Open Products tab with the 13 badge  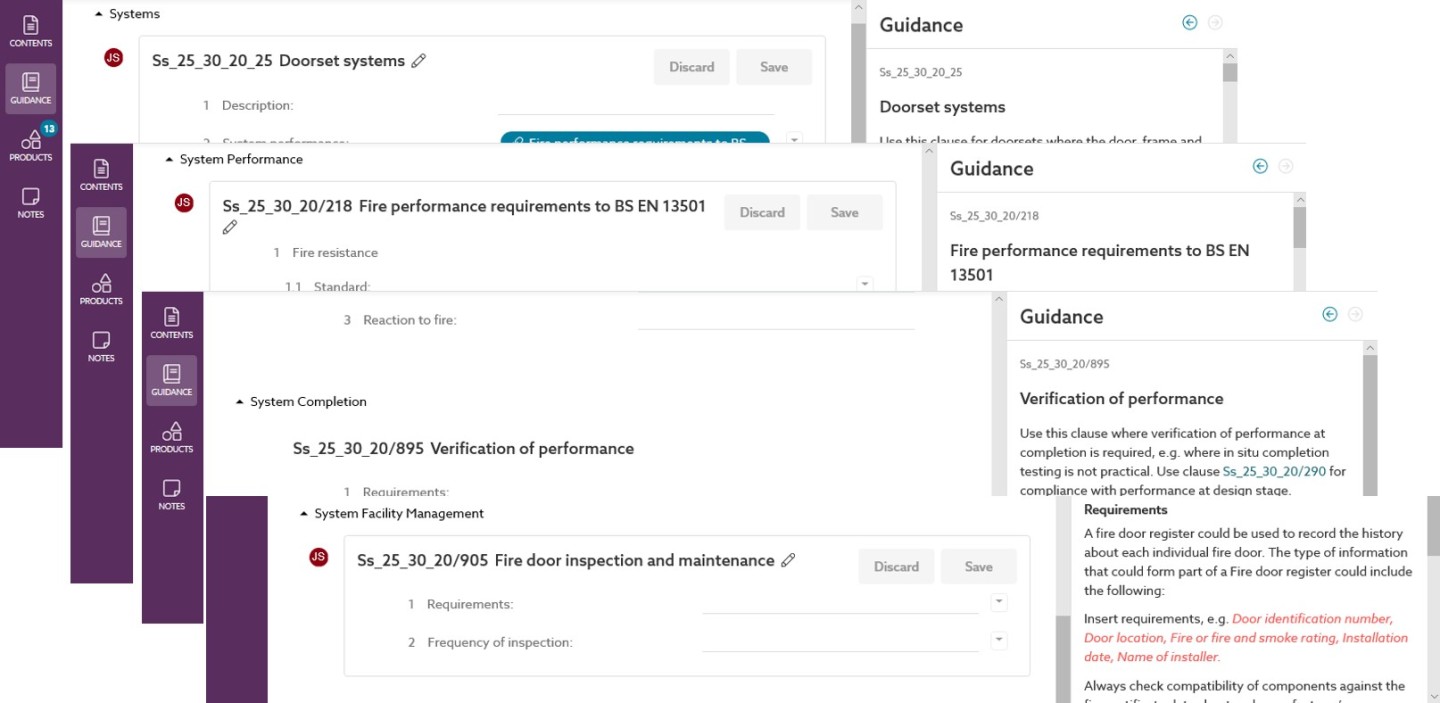pos(31,145)
